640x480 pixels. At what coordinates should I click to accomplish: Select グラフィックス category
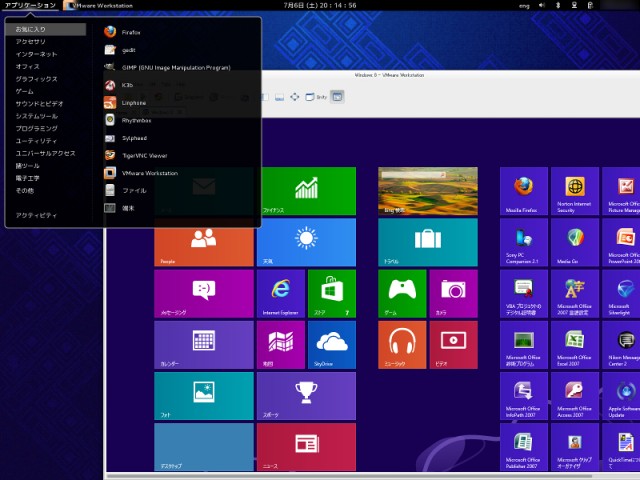(36, 79)
